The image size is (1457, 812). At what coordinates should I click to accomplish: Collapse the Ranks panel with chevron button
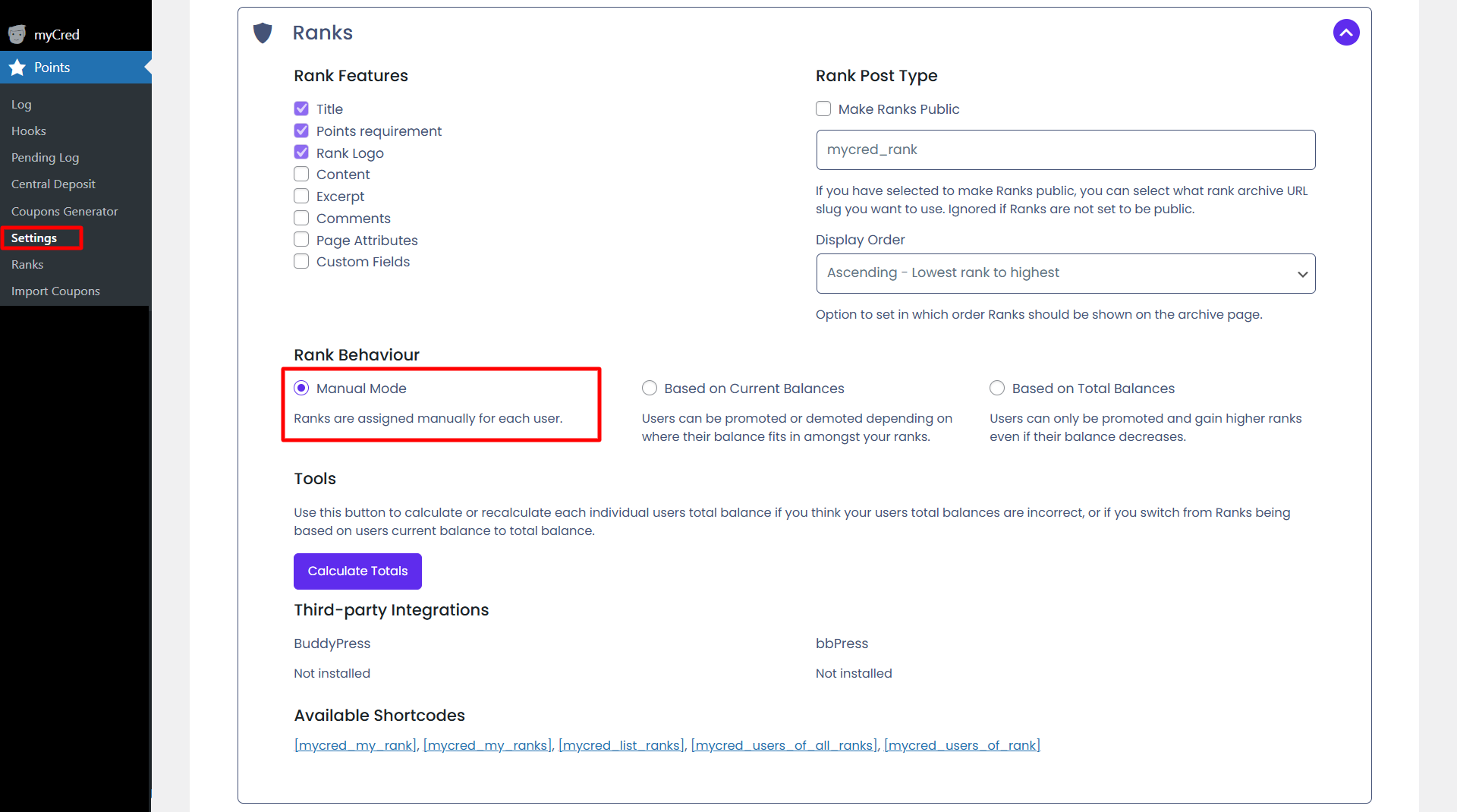(x=1345, y=33)
